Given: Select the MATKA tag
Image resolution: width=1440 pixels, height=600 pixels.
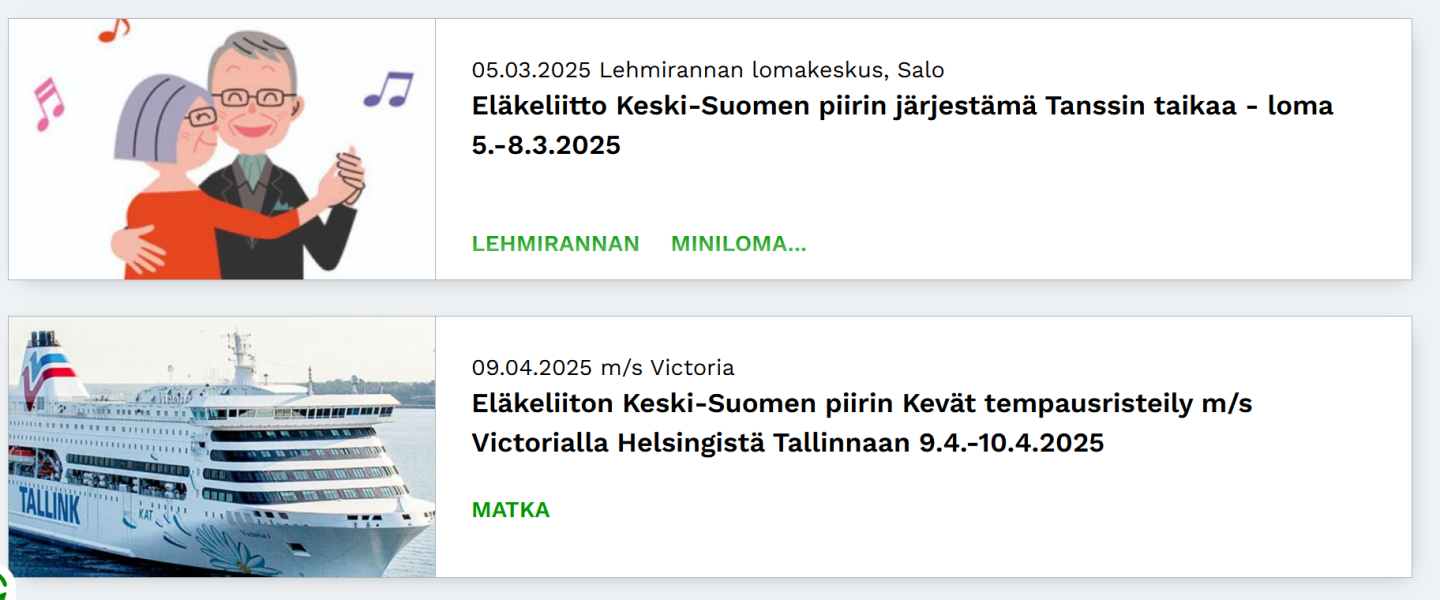Looking at the screenshot, I should click(x=511, y=510).
